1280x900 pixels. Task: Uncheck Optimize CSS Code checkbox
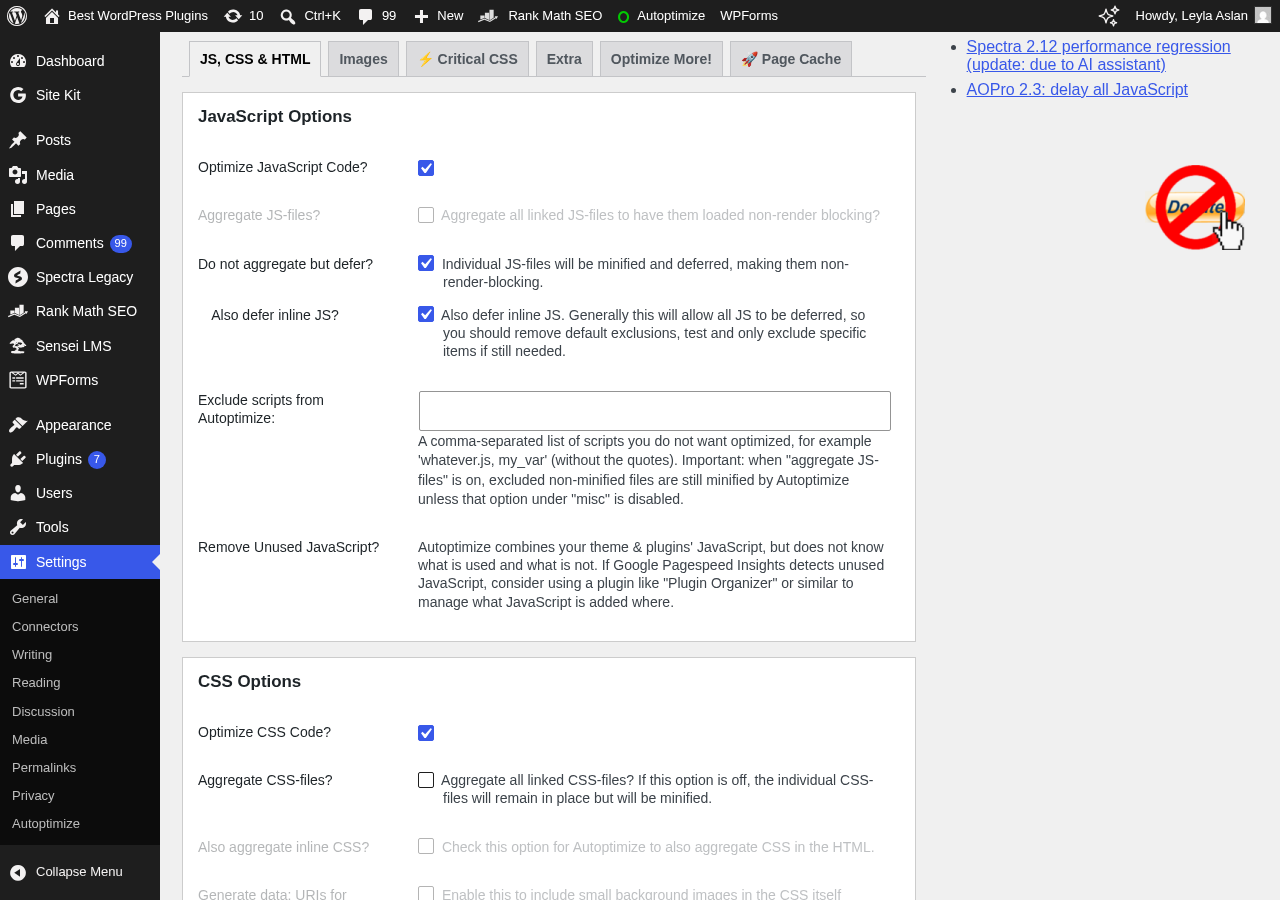[426, 733]
